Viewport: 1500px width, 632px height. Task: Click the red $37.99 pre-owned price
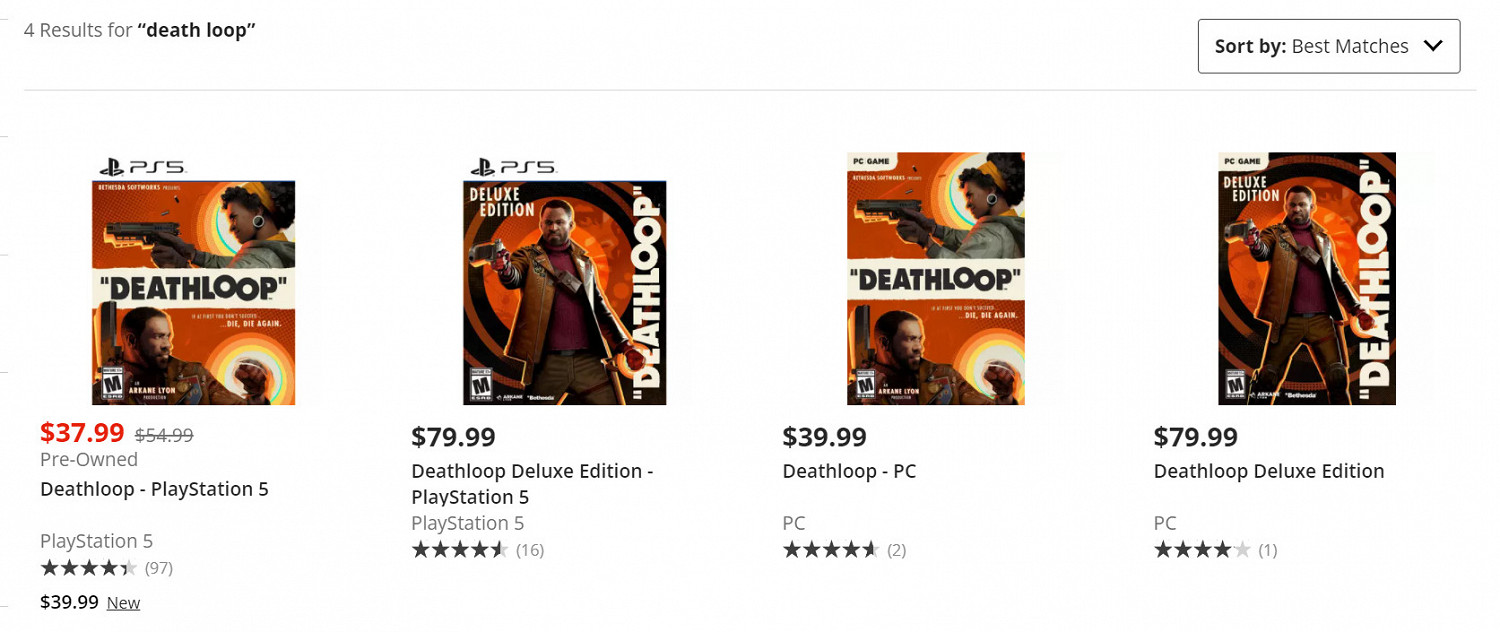[82, 433]
